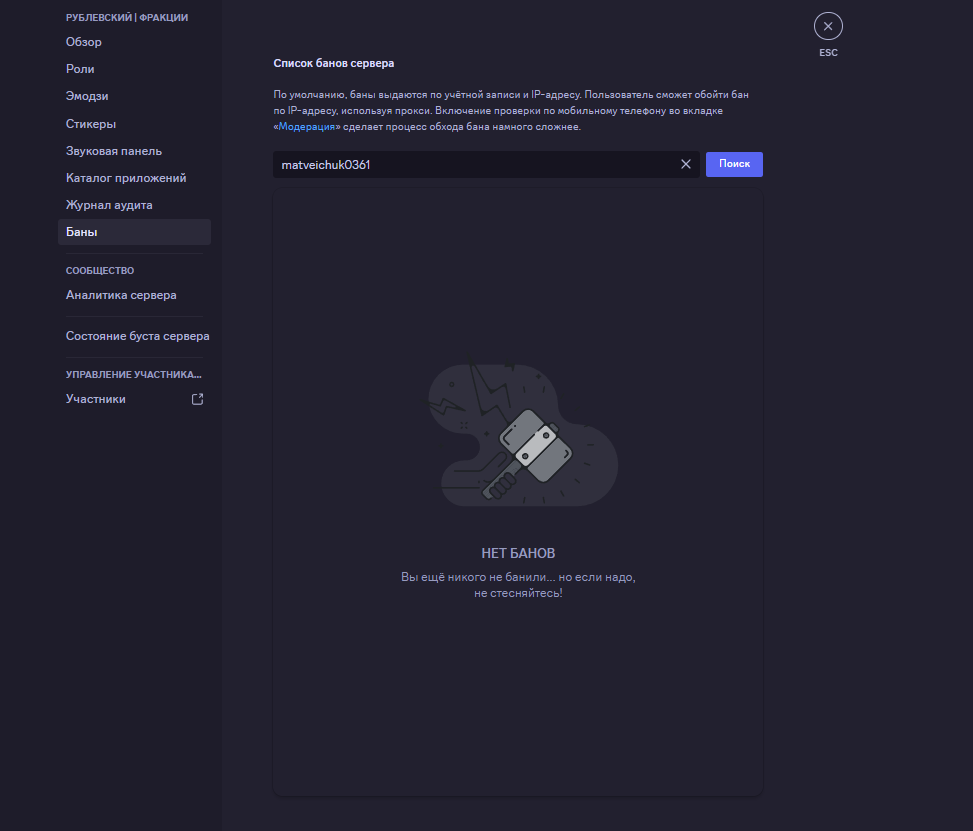Select the Баны sidebar item

134,232
